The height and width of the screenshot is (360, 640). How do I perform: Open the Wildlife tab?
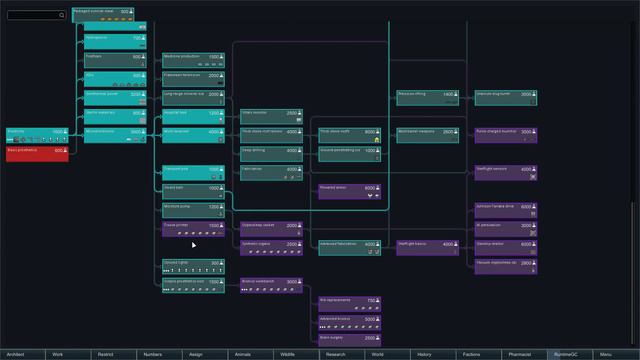point(297,355)
